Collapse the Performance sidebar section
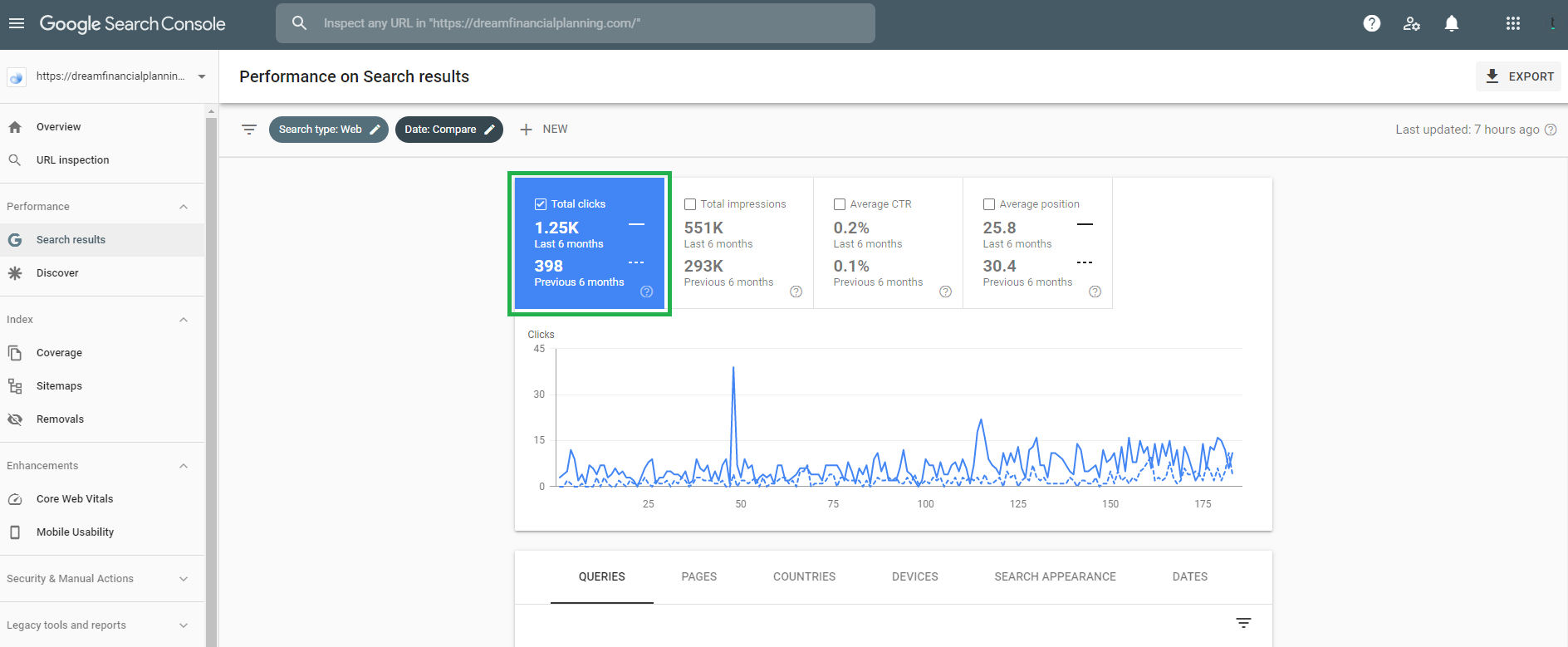 (x=184, y=207)
